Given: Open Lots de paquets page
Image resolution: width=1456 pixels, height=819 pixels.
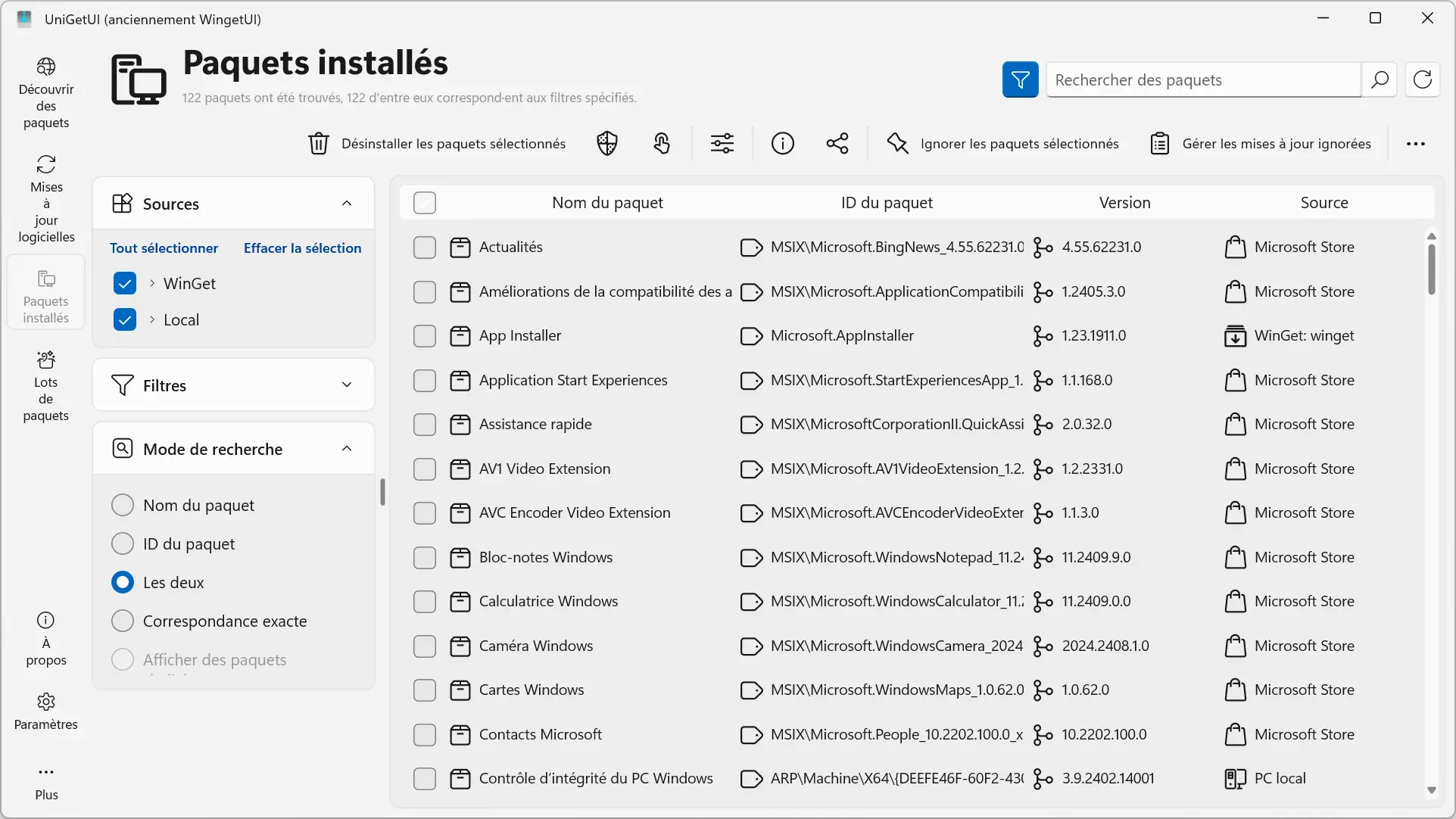Looking at the screenshot, I should 46,386.
